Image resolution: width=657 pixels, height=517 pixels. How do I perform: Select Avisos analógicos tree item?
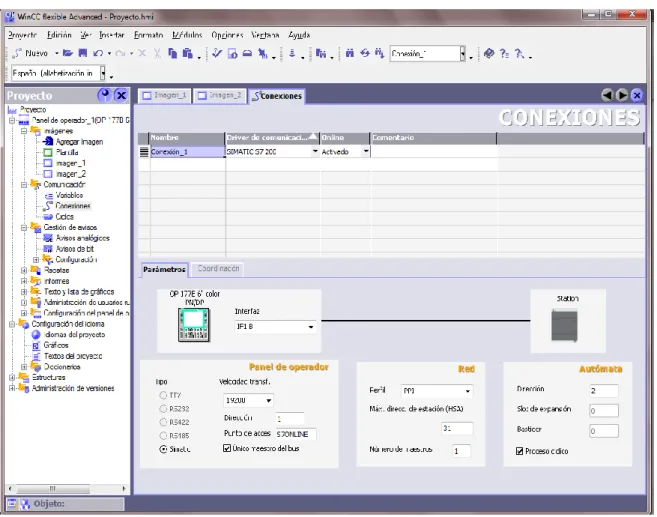click(x=83, y=238)
